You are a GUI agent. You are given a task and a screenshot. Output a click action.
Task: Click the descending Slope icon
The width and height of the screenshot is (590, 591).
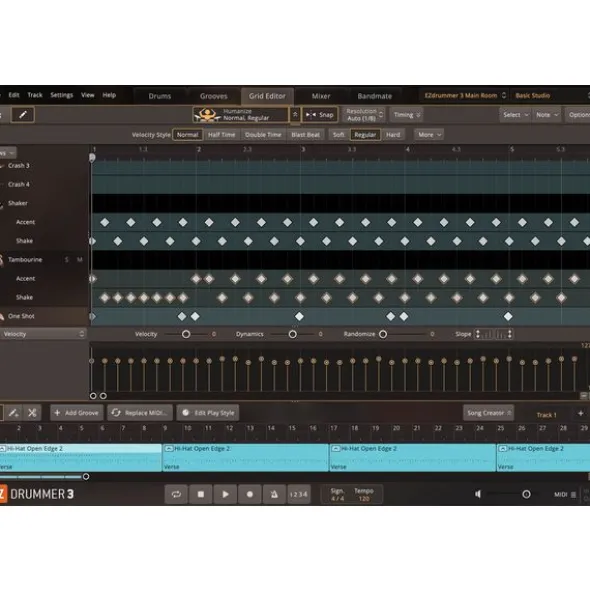pyautogui.click(x=504, y=334)
